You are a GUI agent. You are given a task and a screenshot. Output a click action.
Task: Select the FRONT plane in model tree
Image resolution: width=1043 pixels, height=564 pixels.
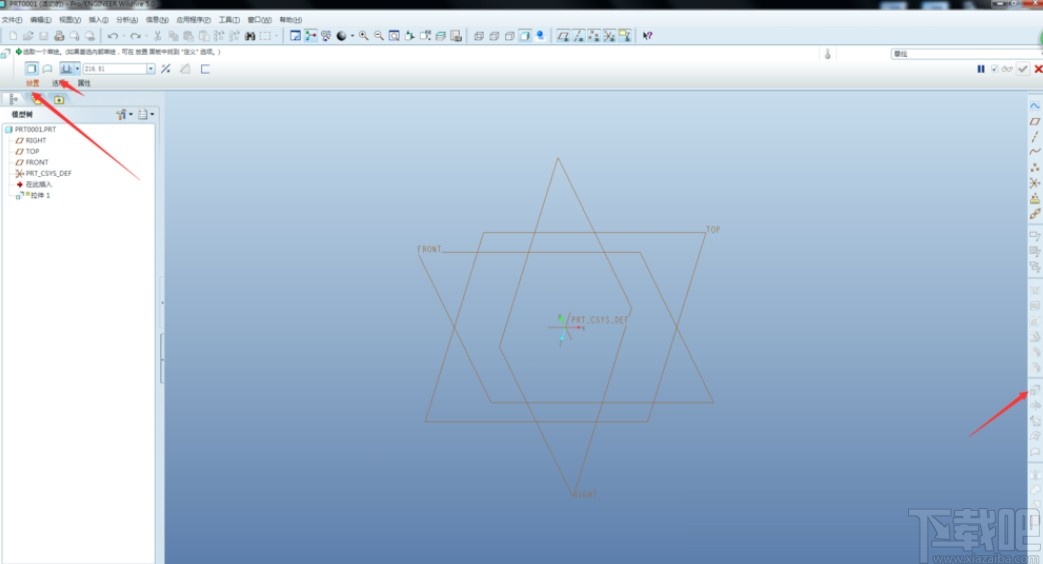click(36, 162)
